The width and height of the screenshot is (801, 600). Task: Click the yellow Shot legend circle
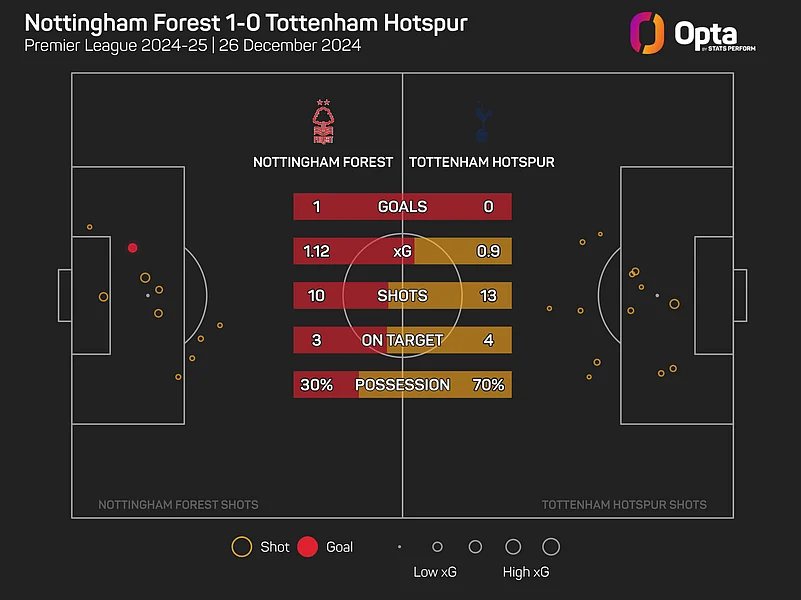click(x=241, y=547)
